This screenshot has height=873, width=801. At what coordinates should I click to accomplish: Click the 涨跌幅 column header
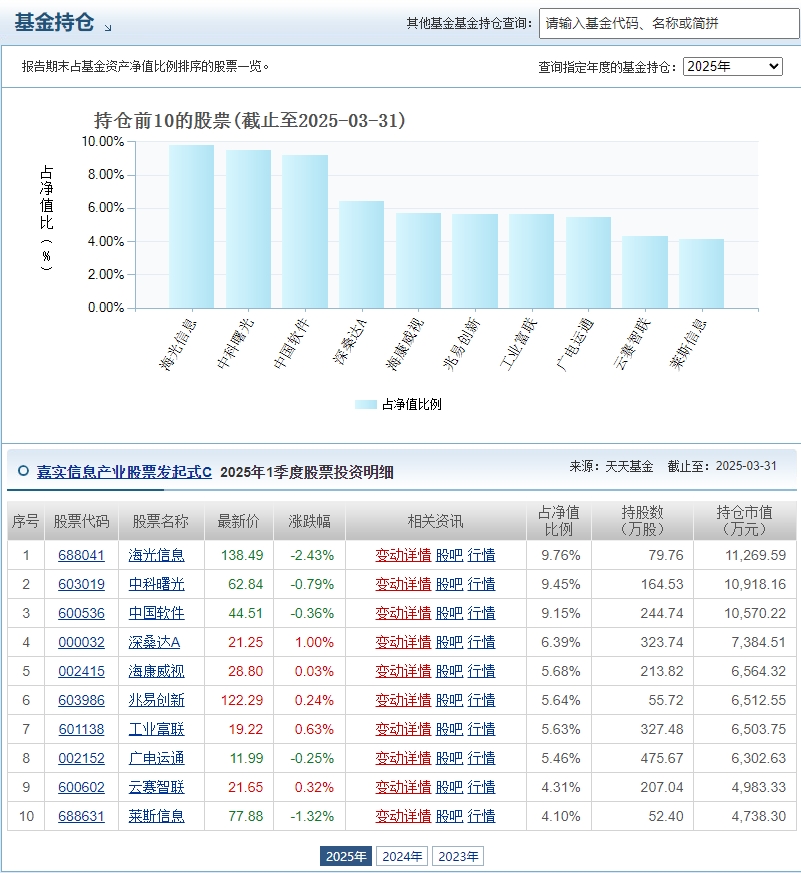click(x=309, y=521)
